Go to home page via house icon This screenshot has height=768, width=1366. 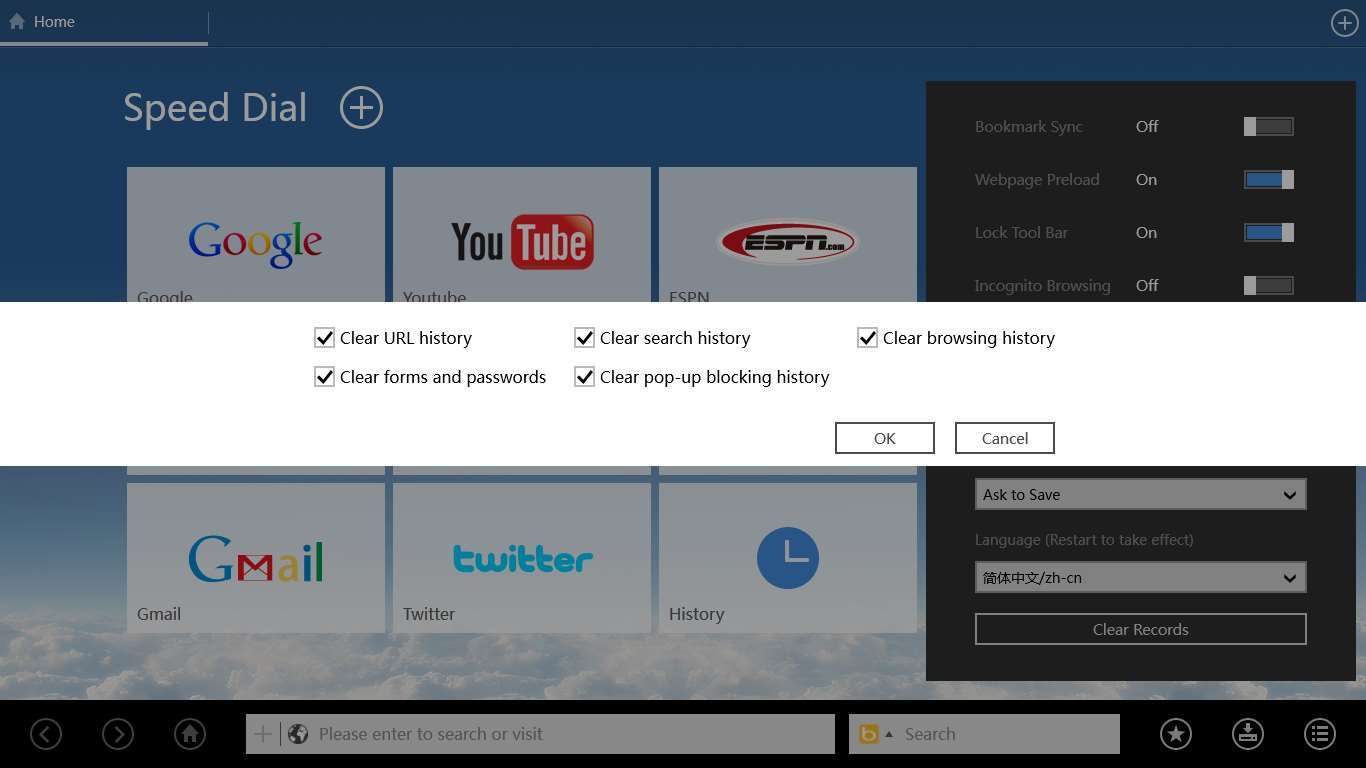190,734
